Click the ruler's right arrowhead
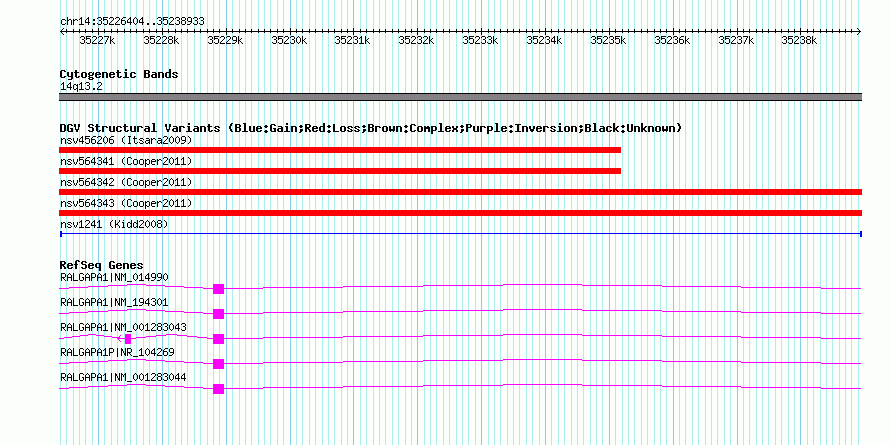 click(859, 32)
